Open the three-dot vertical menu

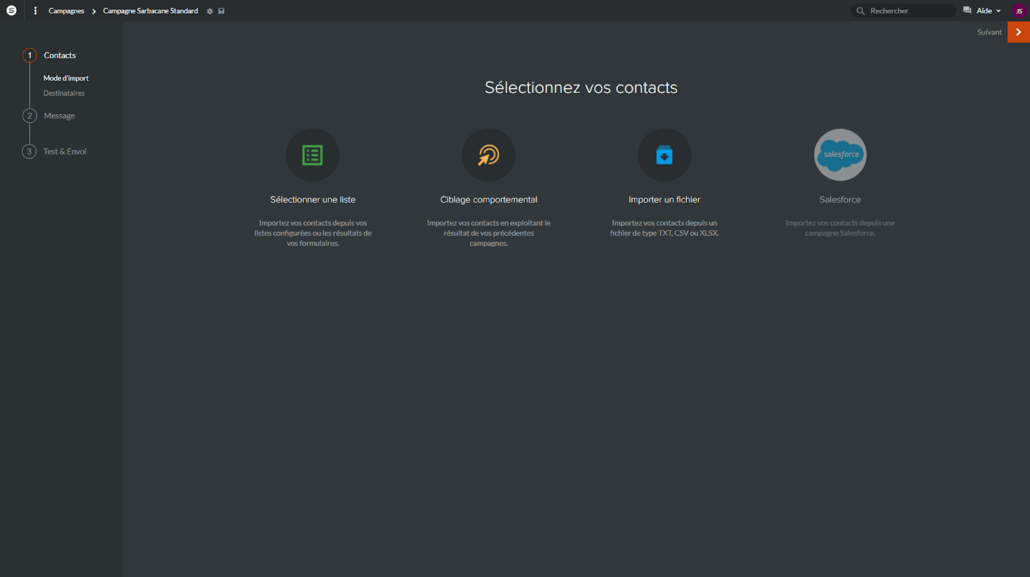coord(35,11)
